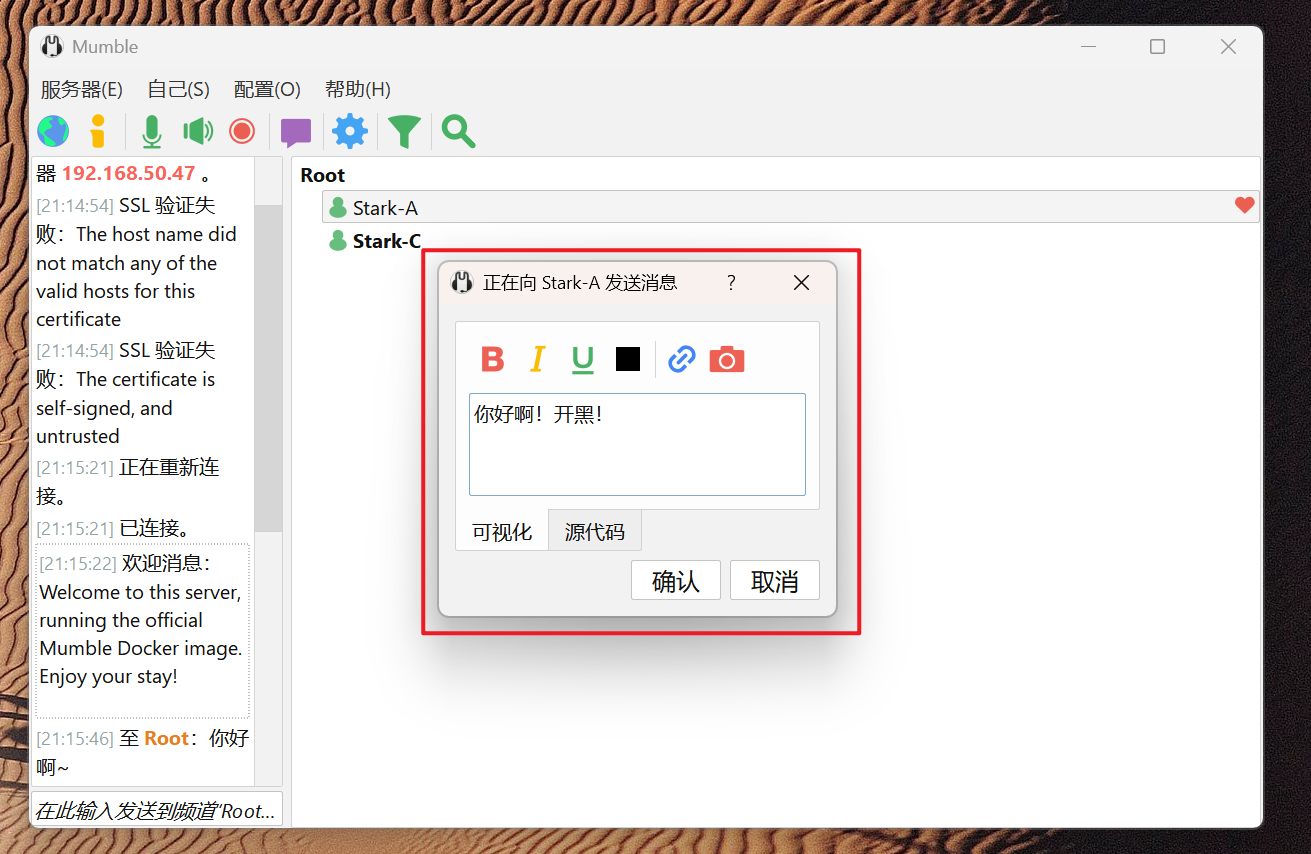
Task: Switch to the 可视化 tab
Action: [x=502, y=531]
